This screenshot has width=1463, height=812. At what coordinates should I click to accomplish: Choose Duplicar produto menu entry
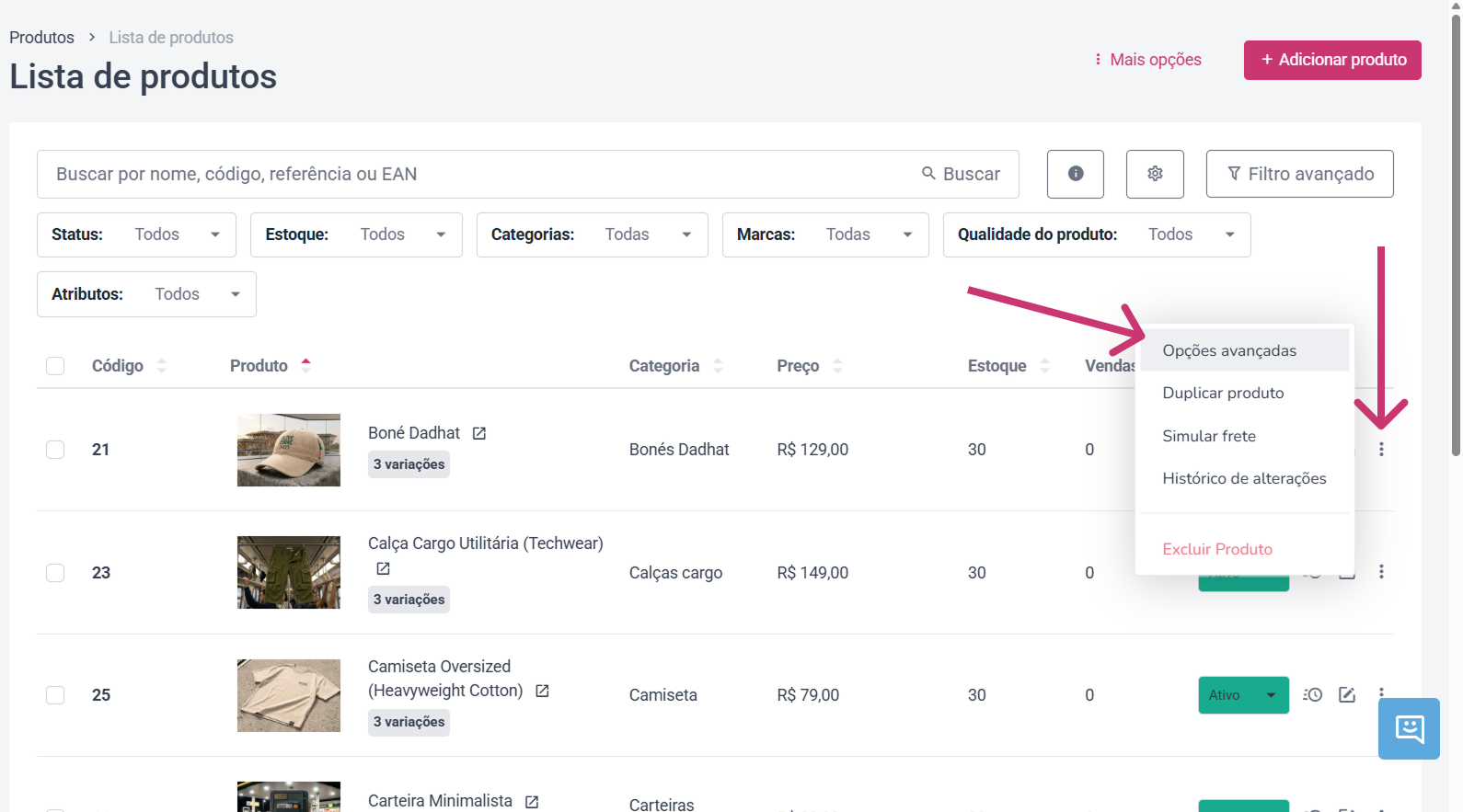coord(1244,393)
